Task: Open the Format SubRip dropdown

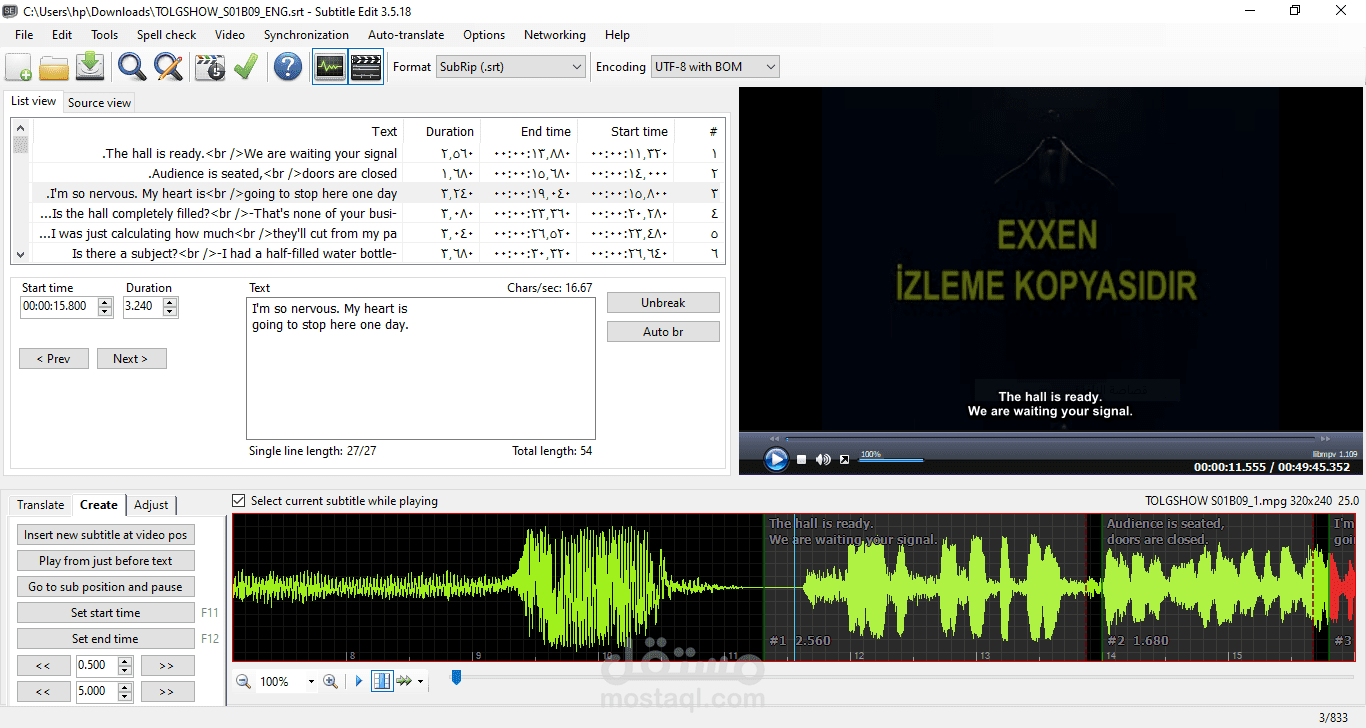Action: tap(511, 67)
